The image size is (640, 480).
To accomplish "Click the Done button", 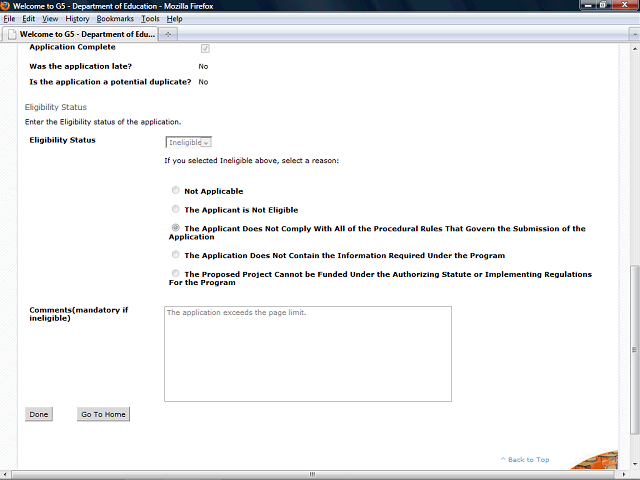I will point(39,414).
